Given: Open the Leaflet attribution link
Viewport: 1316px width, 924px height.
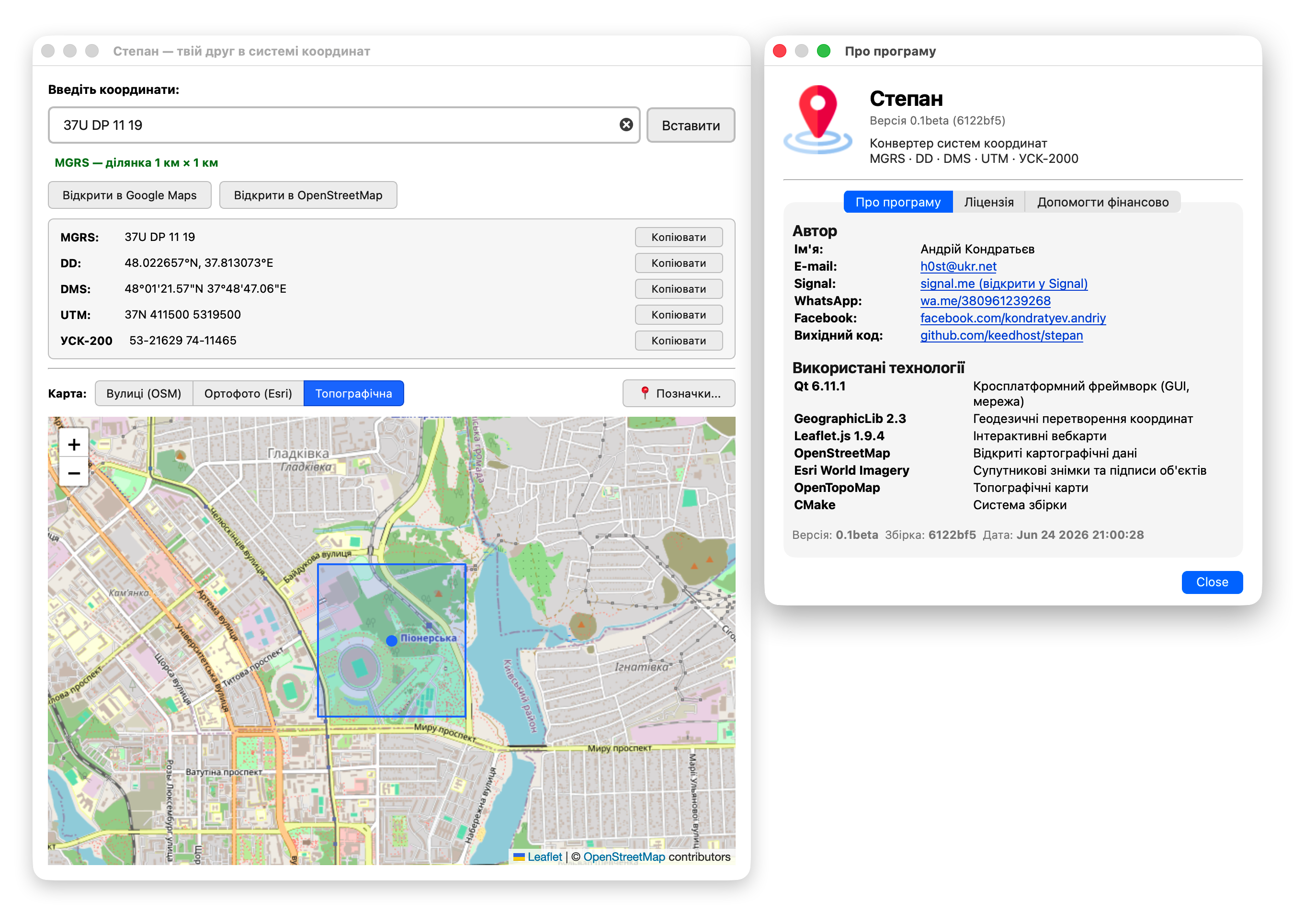Looking at the screenshot, I should 545,856.
